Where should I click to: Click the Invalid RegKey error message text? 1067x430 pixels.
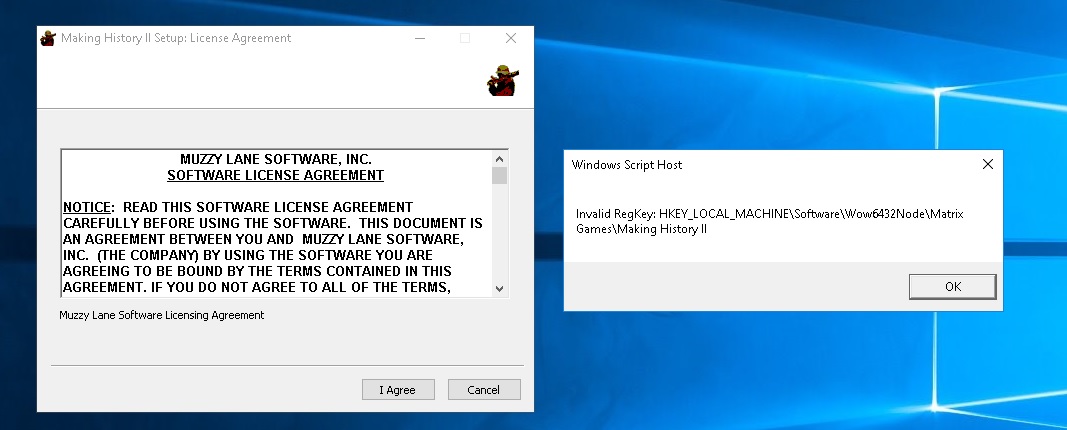tap(770, 221)
